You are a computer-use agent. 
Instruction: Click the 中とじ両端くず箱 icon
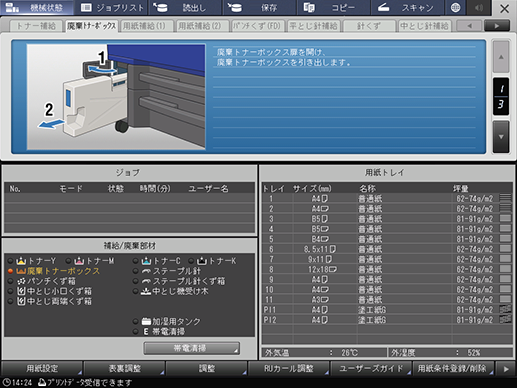21,301
